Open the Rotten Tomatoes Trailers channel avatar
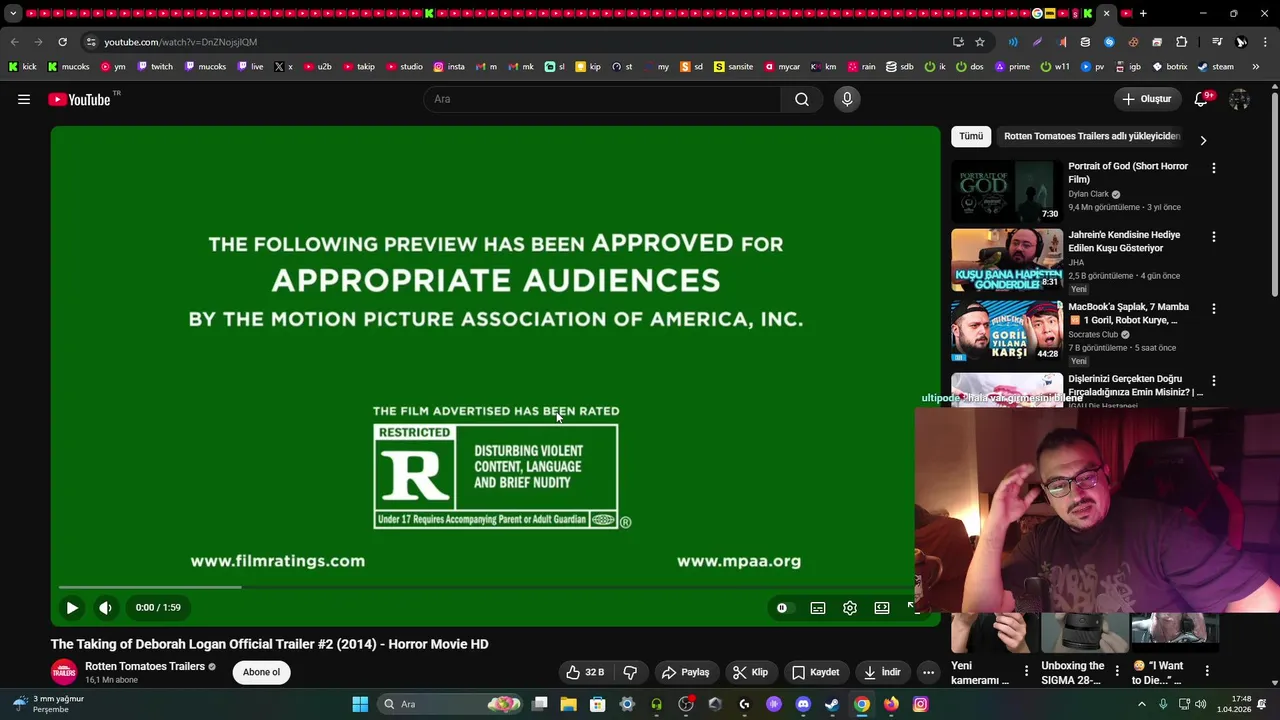The width and height of the screenshot is (1280, 720). [x=64, y=672]
